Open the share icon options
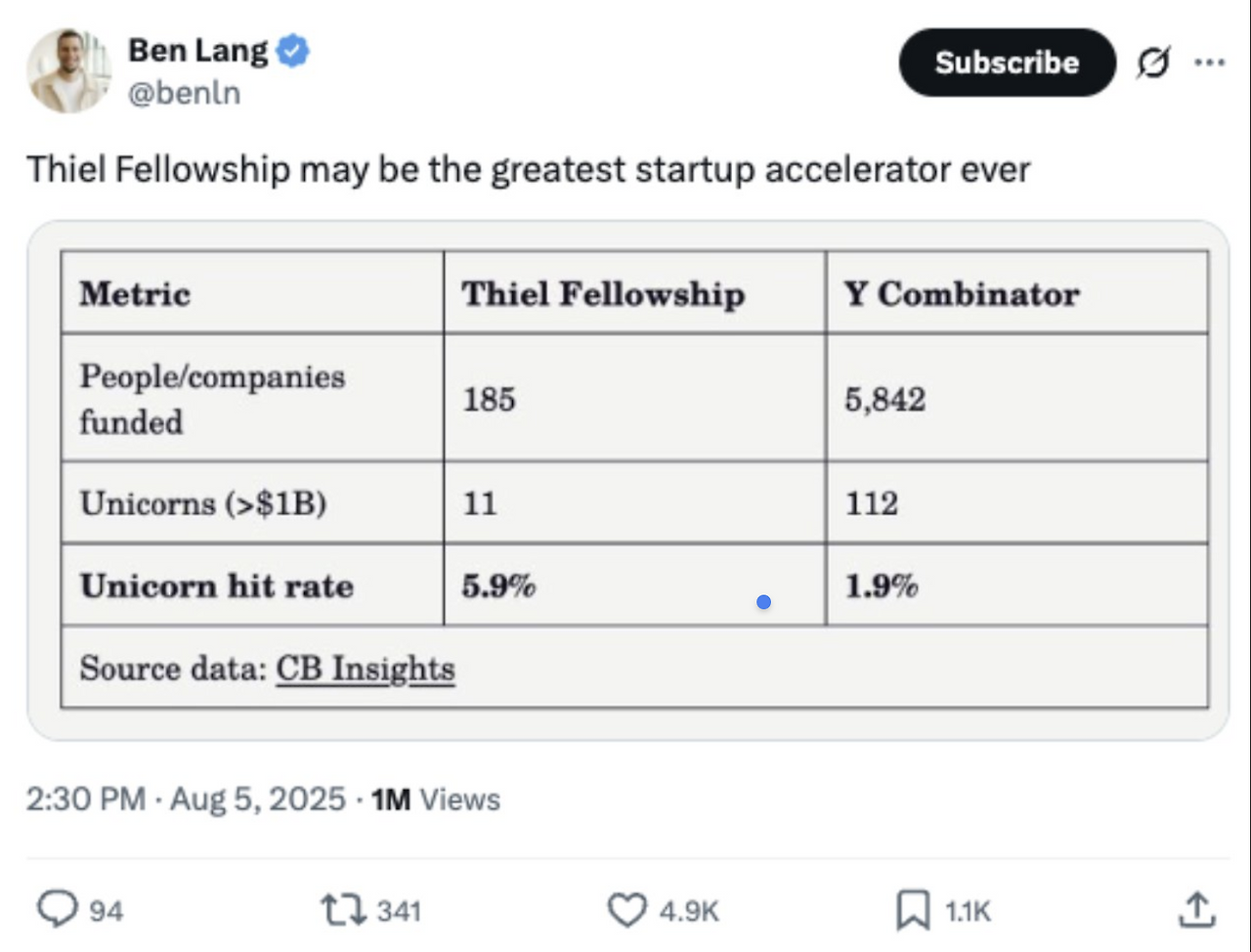 click(x=1195, y=910)
